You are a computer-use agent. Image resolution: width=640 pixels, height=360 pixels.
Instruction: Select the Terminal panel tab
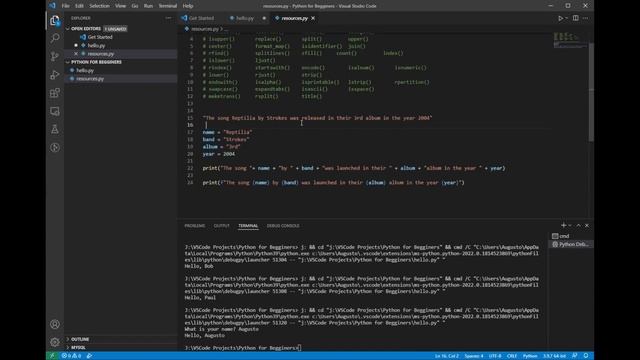(x=248, y=226)
